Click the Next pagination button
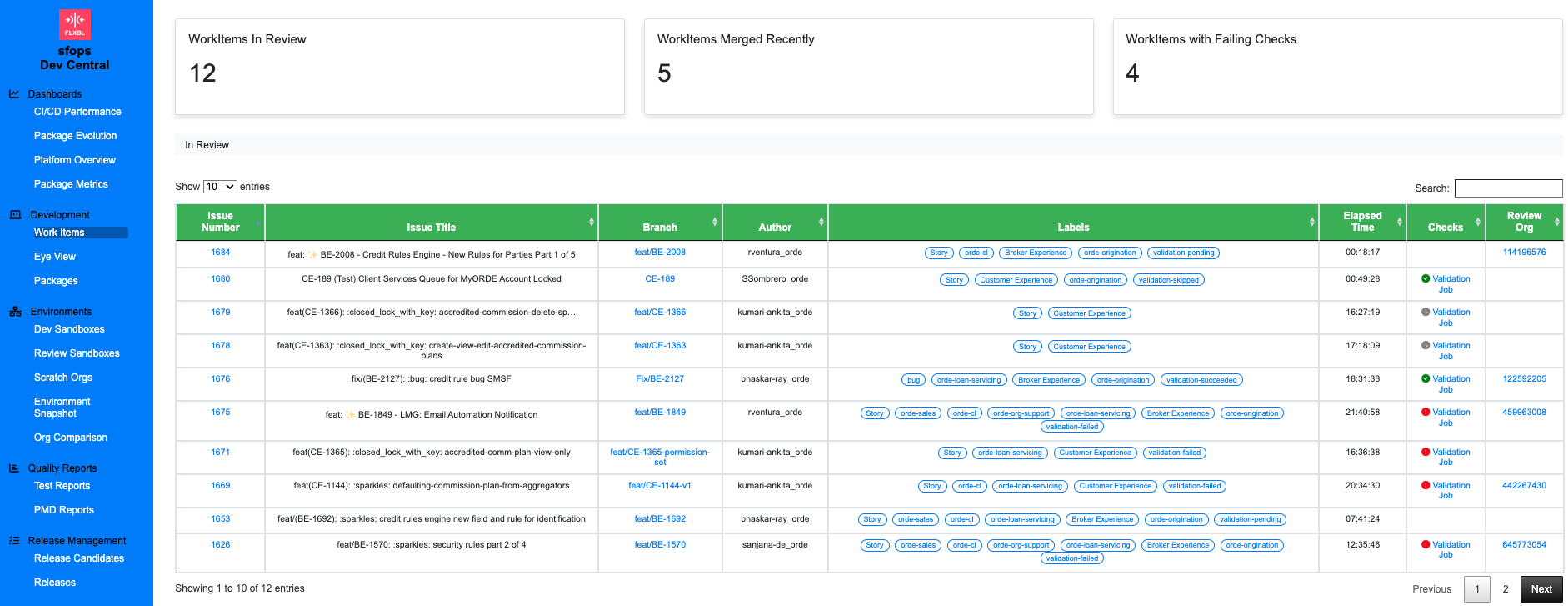 1541,589
